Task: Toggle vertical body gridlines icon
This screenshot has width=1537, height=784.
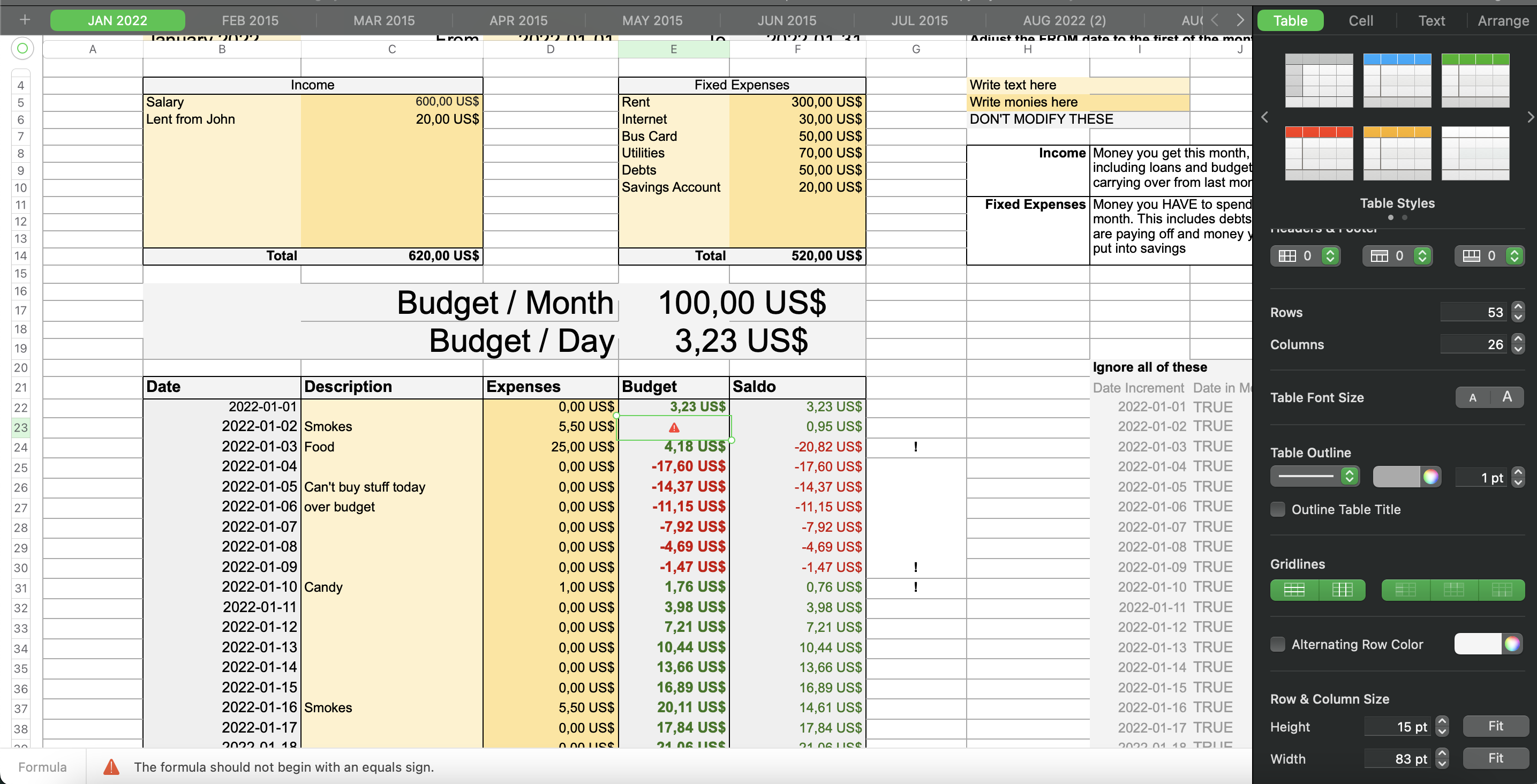Action: click(x=1342, y=590)
